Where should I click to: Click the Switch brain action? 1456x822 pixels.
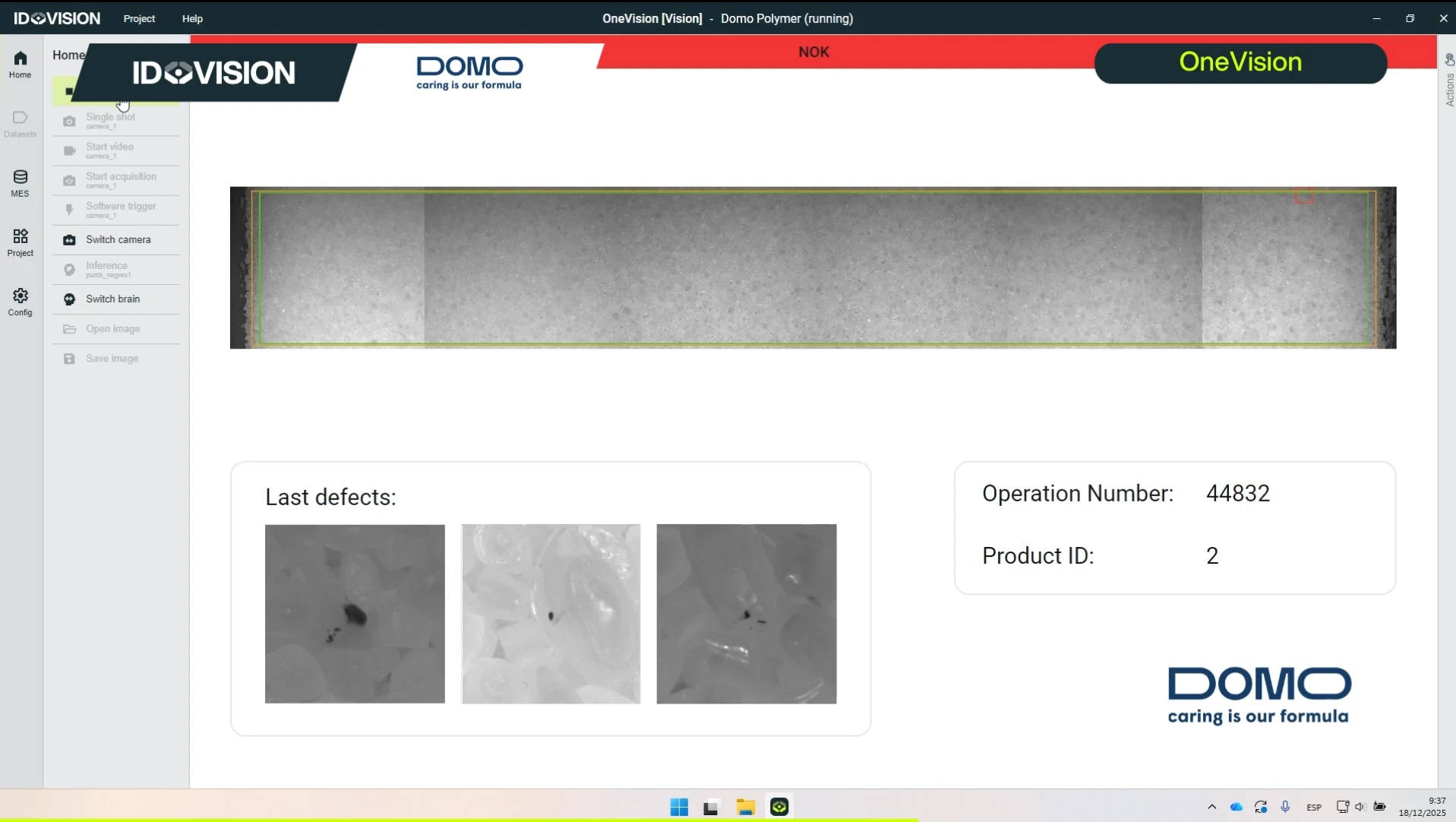tap(116, 299)
